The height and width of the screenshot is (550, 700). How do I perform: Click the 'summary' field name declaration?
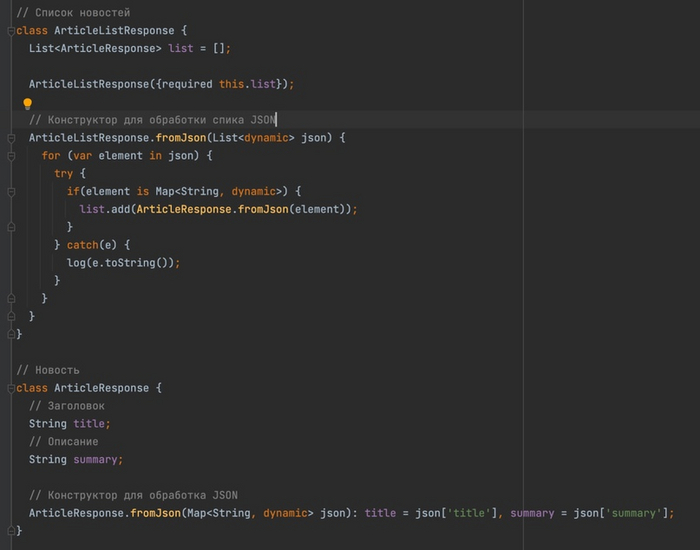(x=97, y=460)
